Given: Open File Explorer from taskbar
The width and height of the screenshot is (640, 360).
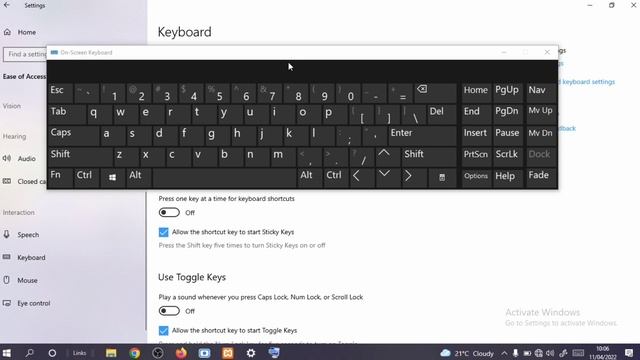Looking at the screenshot, I should (111, 353).
